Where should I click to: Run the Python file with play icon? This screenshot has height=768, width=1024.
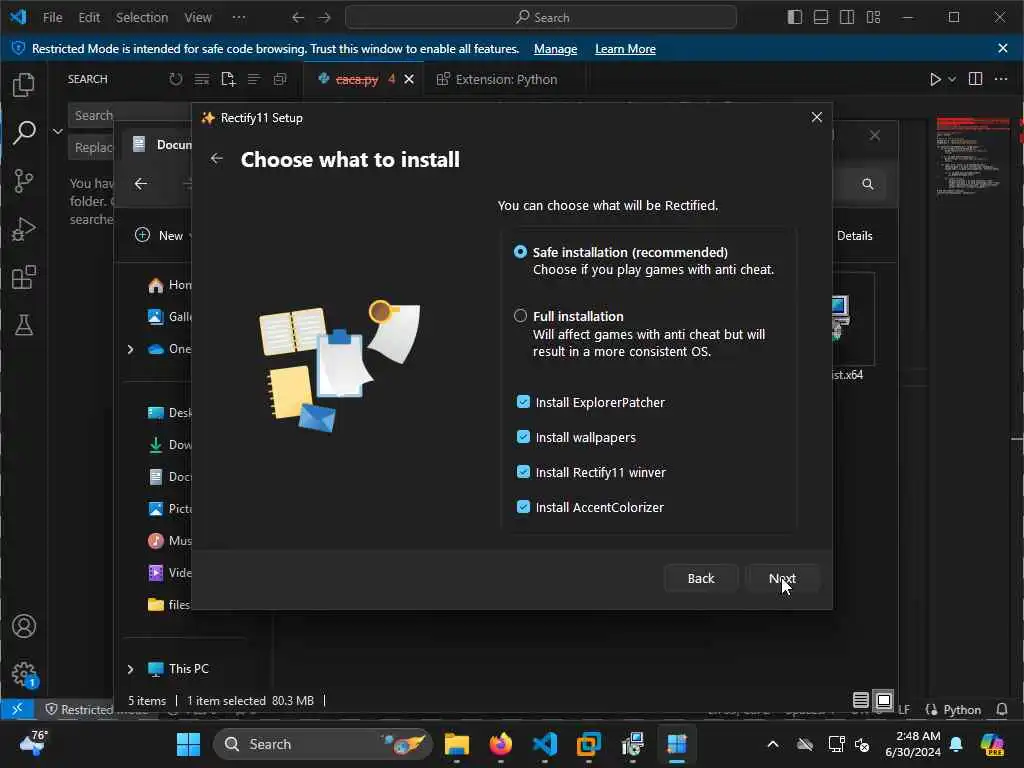click(x=935, y=79)
